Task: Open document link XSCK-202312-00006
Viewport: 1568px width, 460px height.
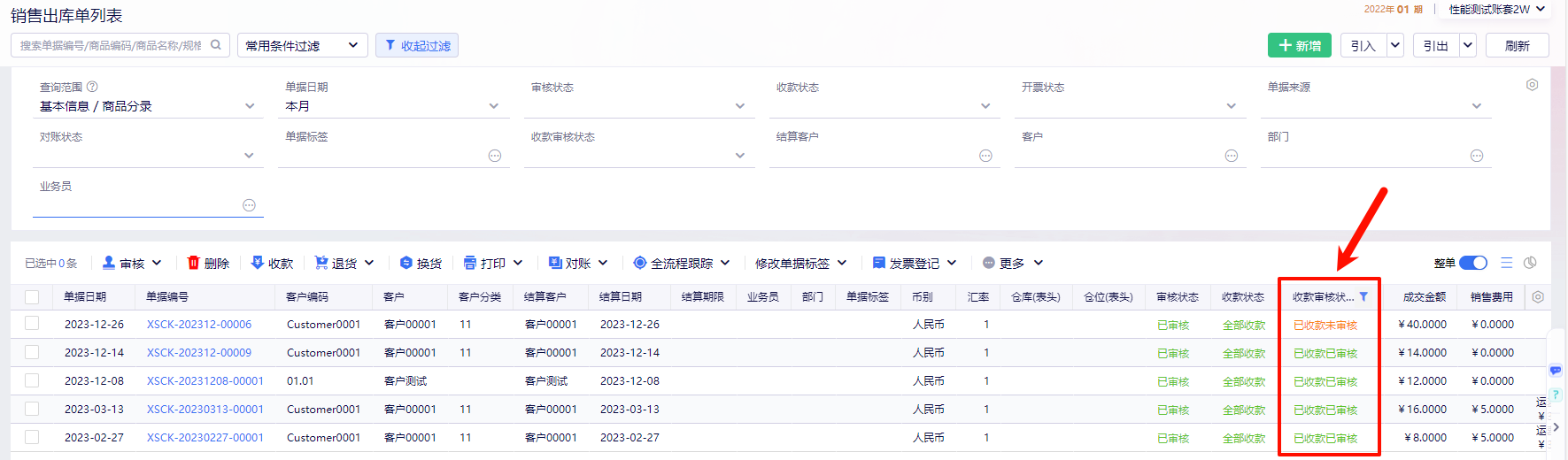Action: [199, 325]
